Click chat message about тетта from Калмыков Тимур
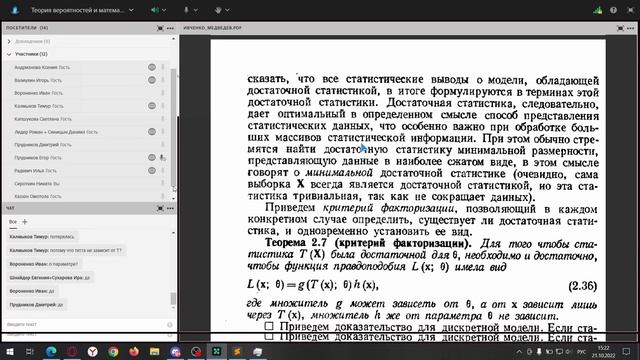Screen dimensions: 640x360 [66, 250]
